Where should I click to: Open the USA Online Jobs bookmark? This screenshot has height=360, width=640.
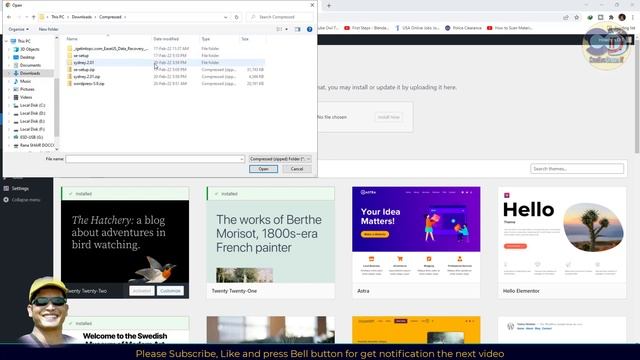[x=417, y=28]
